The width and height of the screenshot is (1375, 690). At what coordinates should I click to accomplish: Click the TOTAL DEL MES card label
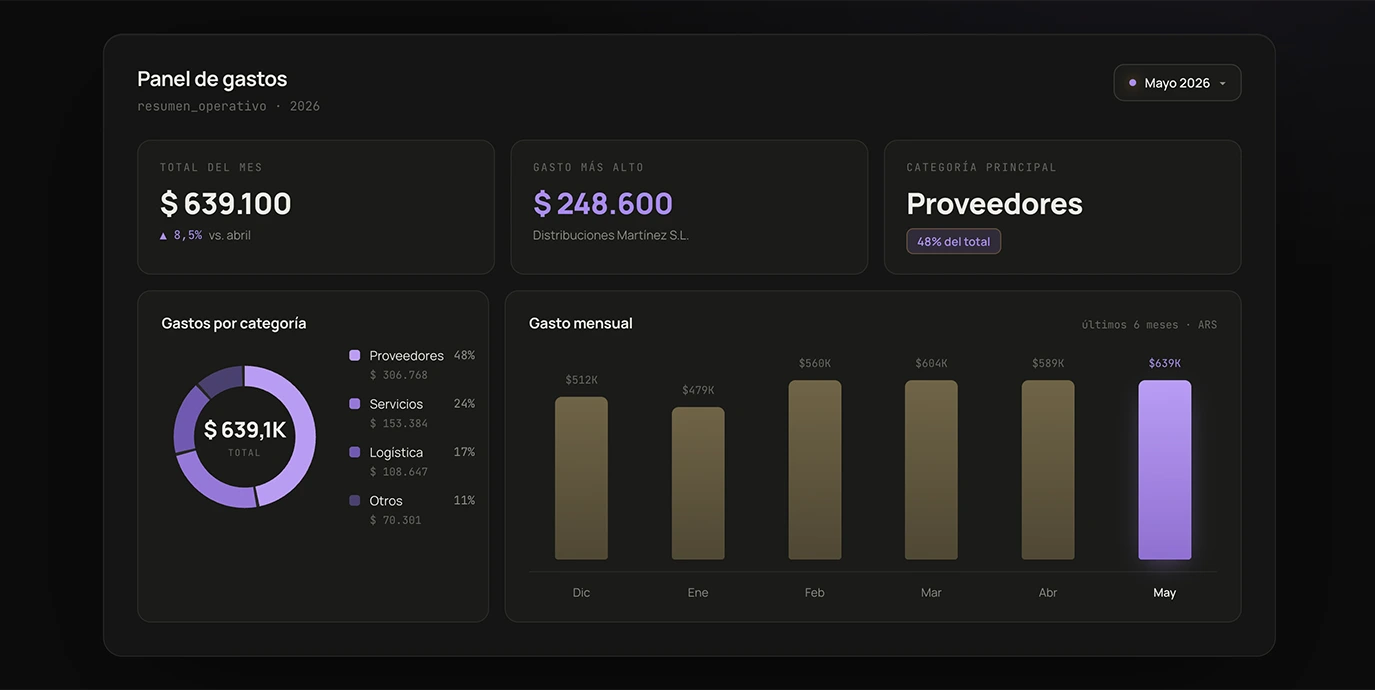click(x=211, y=167)
